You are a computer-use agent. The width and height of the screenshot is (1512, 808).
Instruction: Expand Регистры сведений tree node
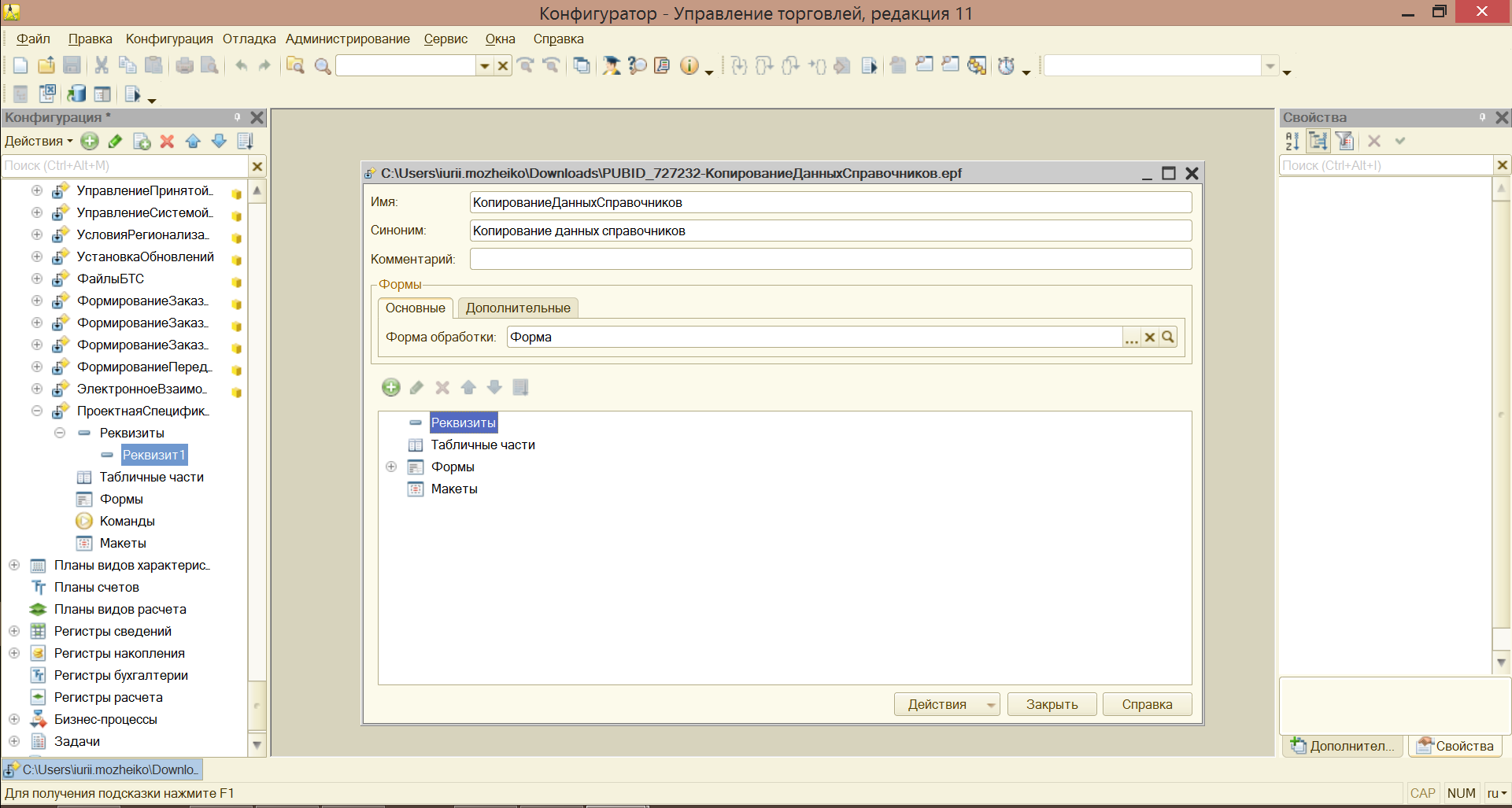[14, 631]
